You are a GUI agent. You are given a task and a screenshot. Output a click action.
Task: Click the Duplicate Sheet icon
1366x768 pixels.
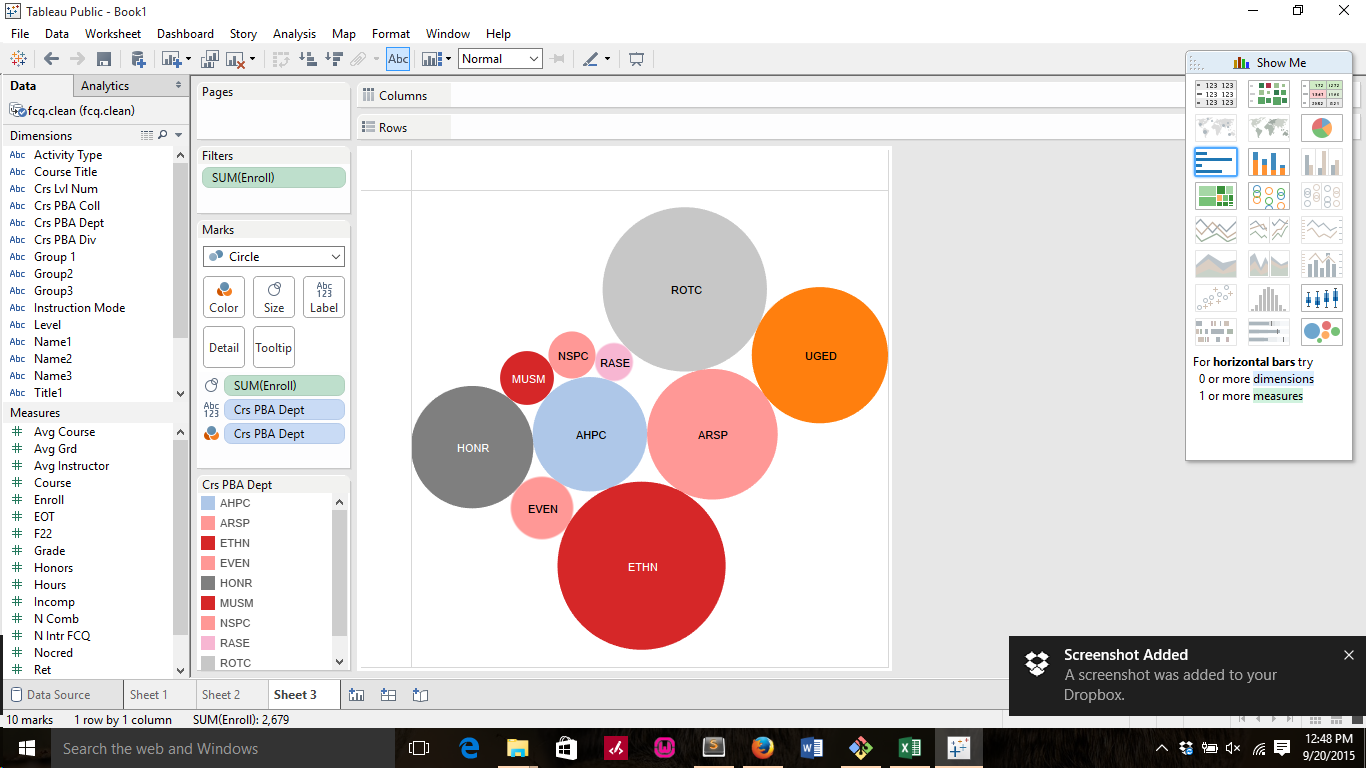pos(211,59)
